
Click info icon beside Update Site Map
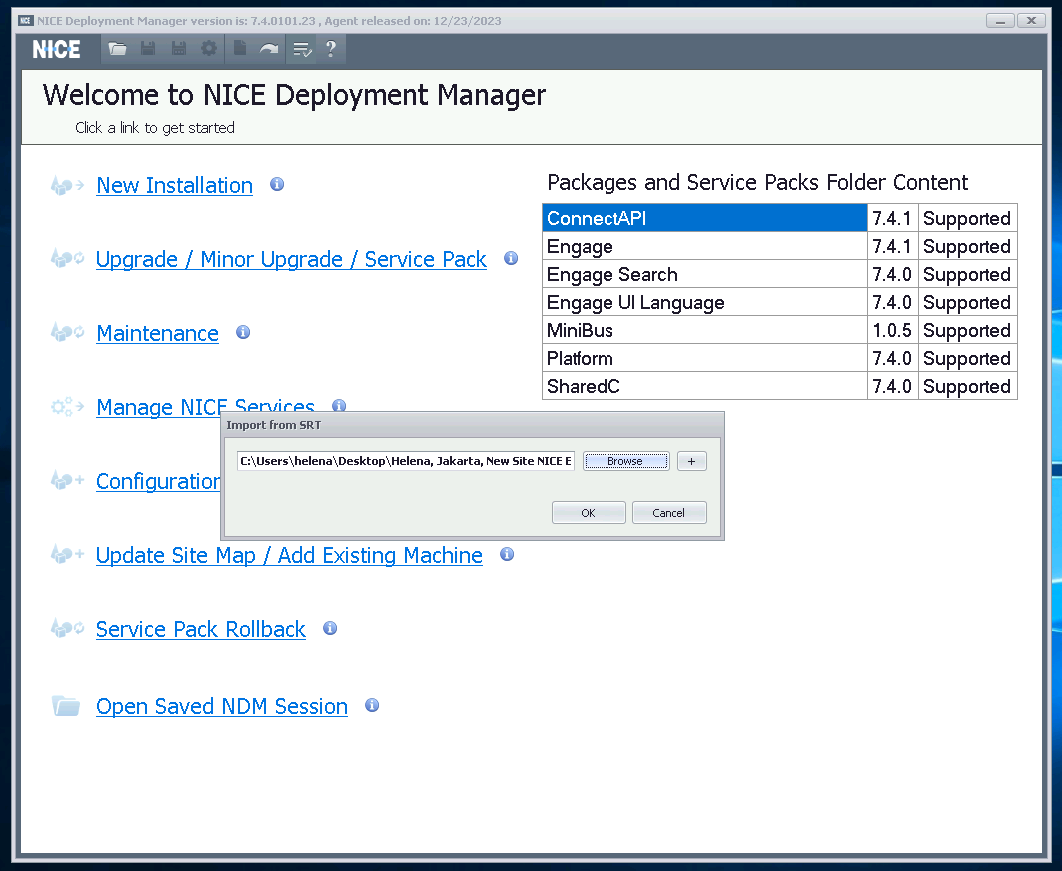[x=507, y=554]
